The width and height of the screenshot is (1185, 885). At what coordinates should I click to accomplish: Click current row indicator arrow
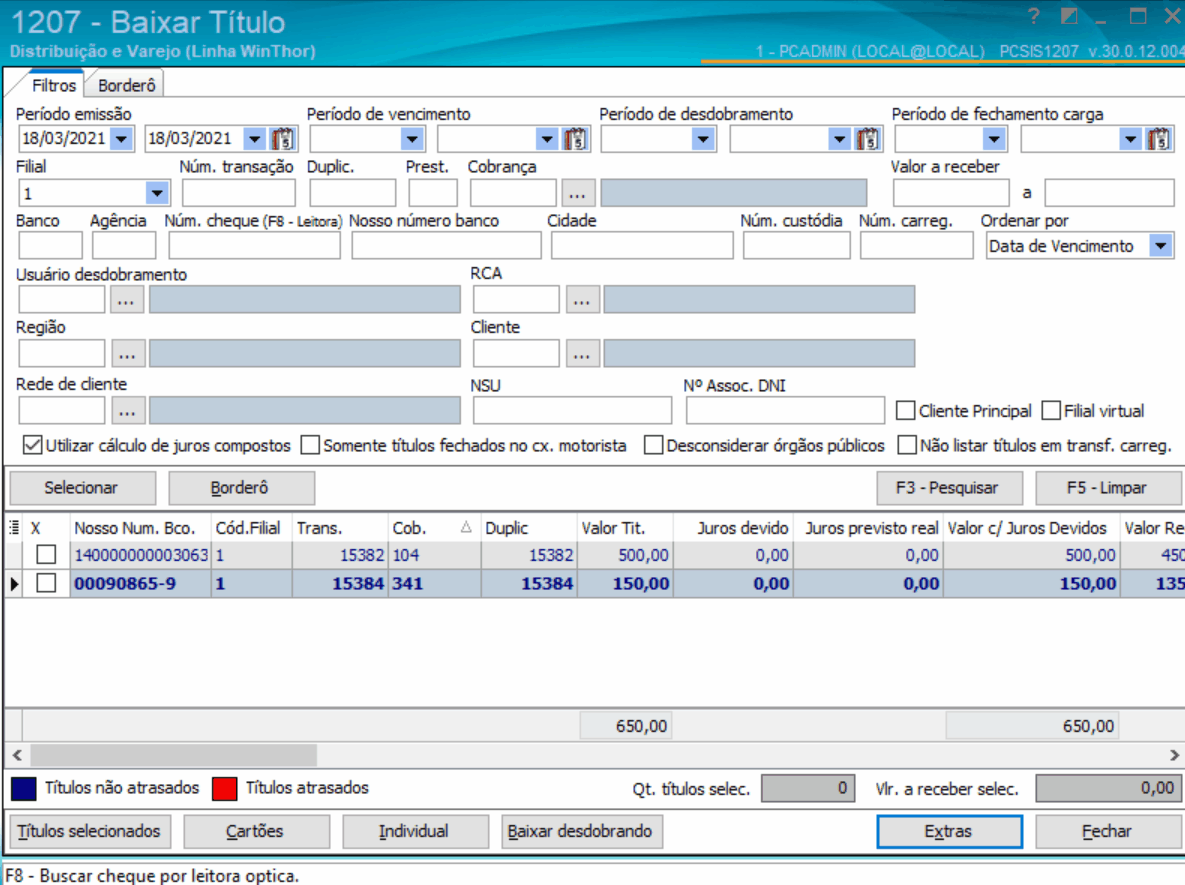14,584
